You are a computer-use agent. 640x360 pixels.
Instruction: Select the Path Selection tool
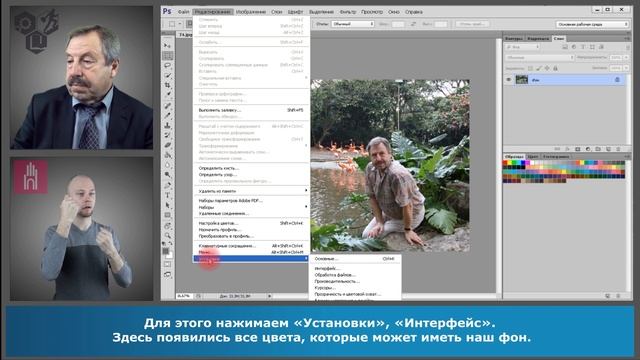168,205
